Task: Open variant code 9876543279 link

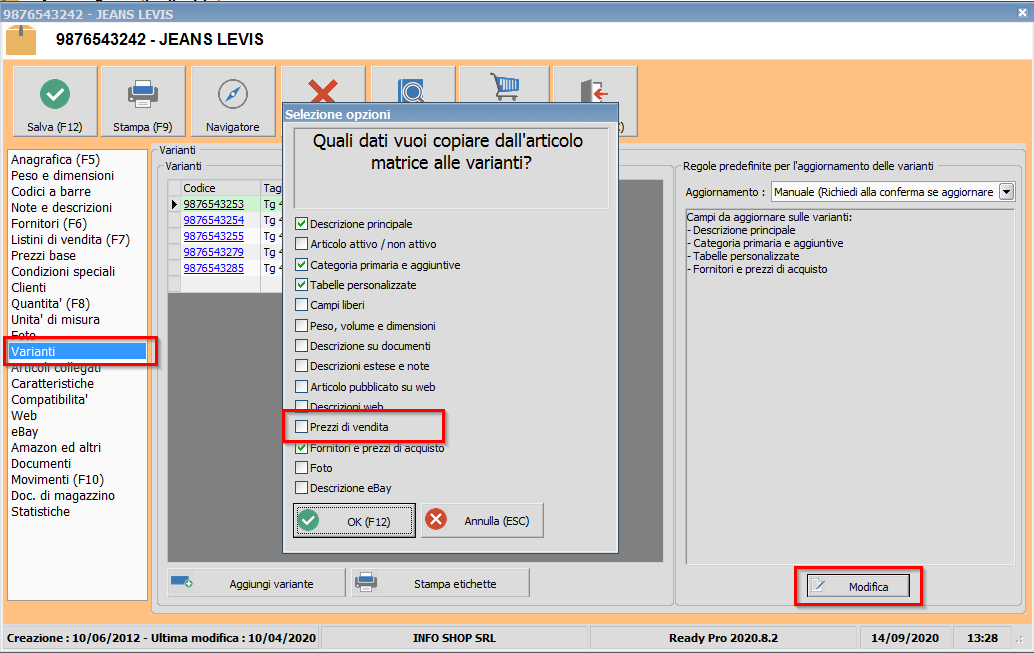Action: tap(214, 252)
